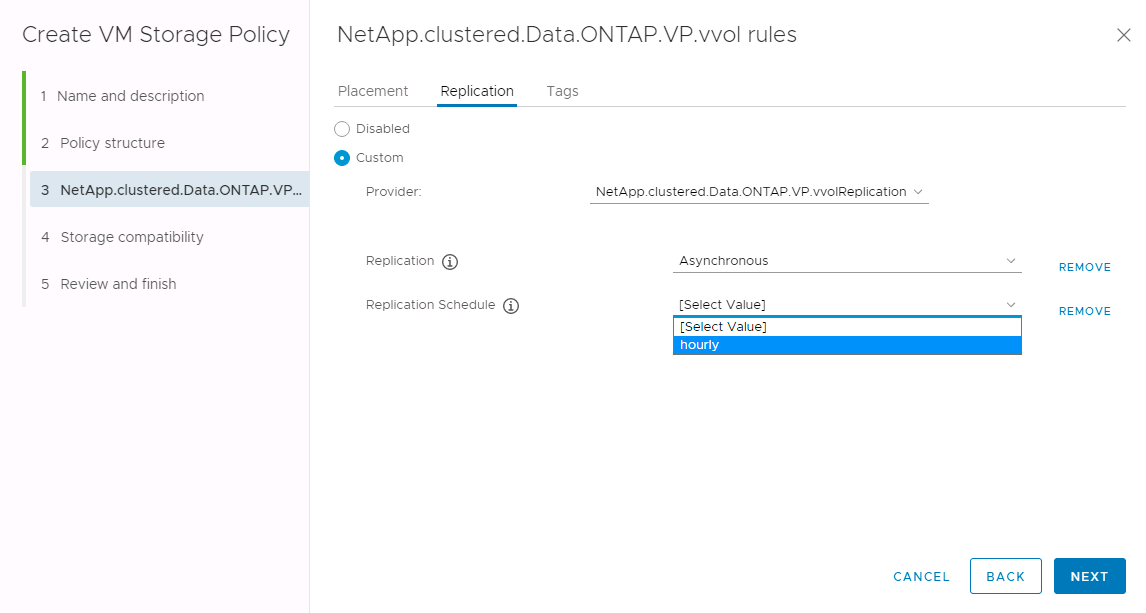Go back with the Back button

coord(1005,576)
